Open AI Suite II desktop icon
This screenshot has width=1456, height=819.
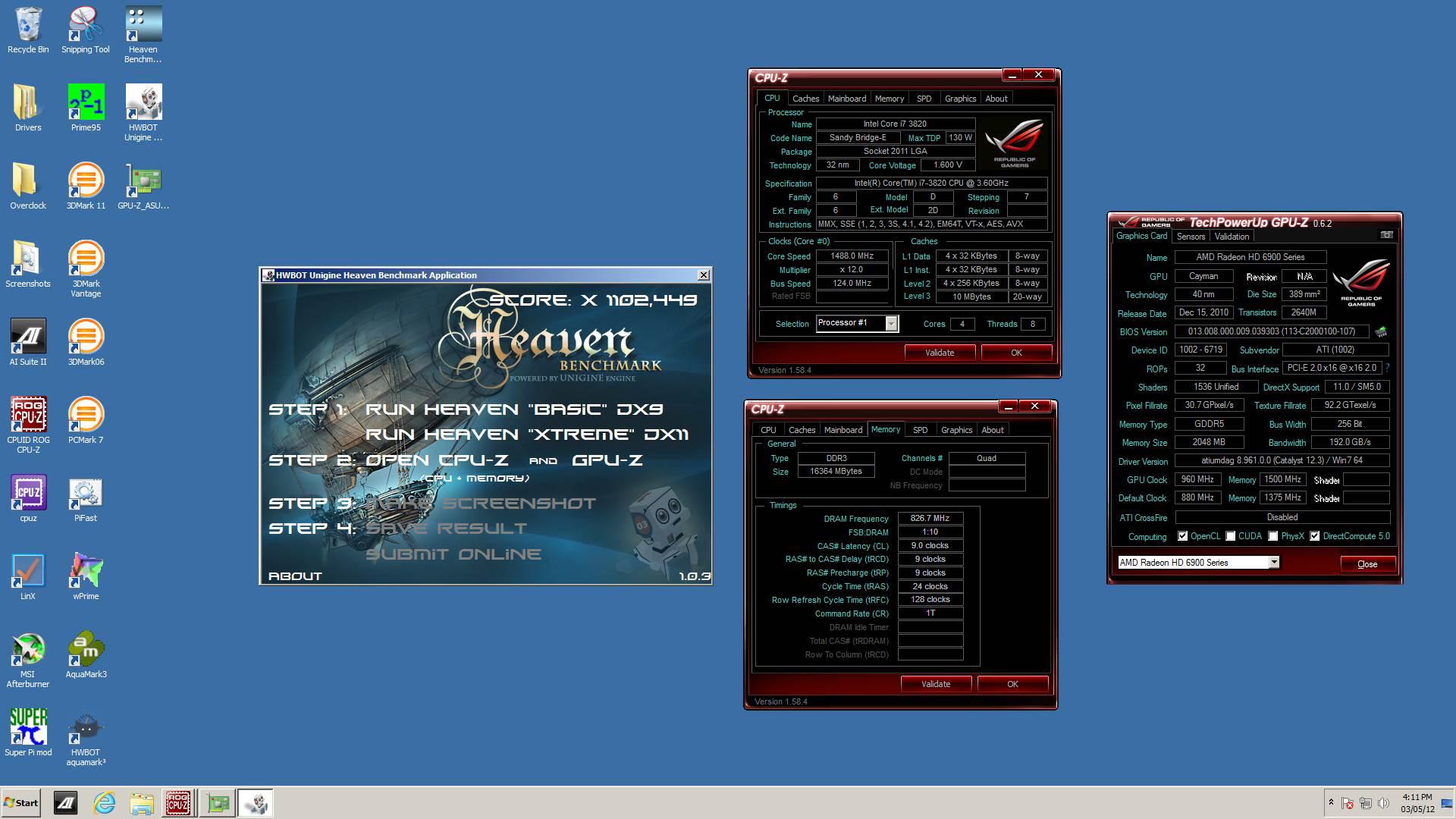tap(28, 343)
